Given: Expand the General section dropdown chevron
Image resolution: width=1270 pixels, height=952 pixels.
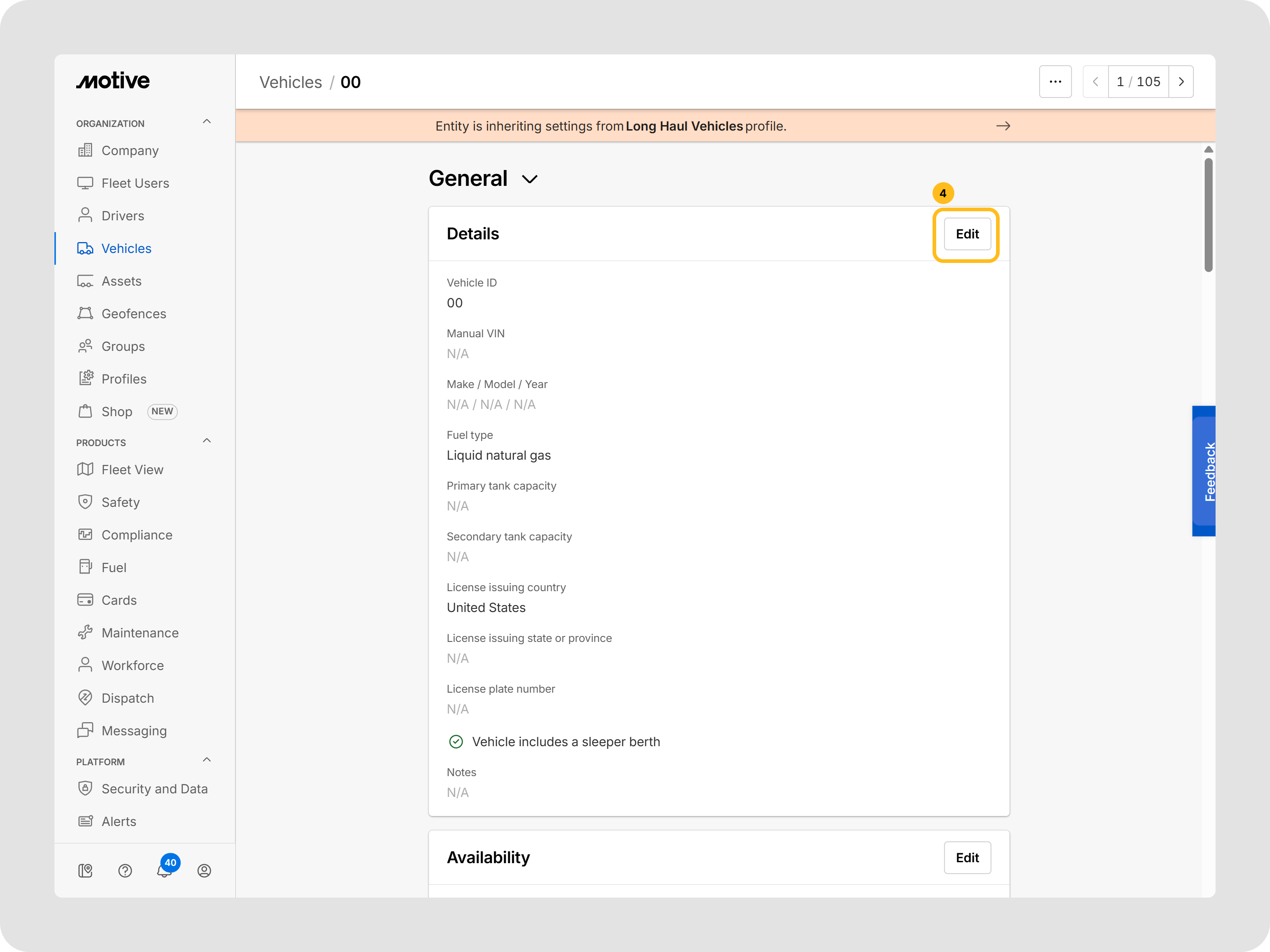Looking at the screenshot, I should 529,180.
